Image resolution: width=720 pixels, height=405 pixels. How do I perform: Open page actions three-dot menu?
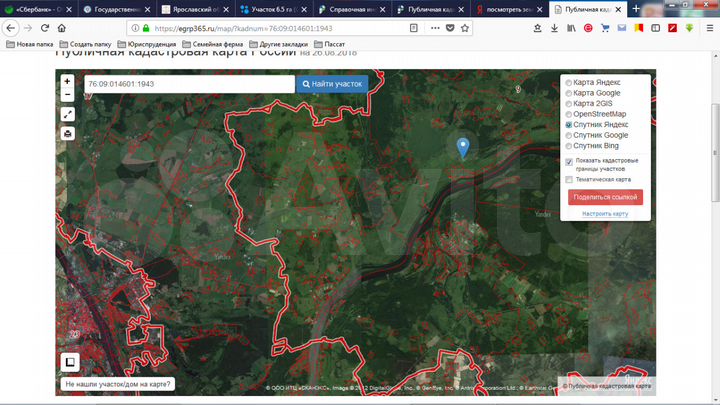click(435, 28)
